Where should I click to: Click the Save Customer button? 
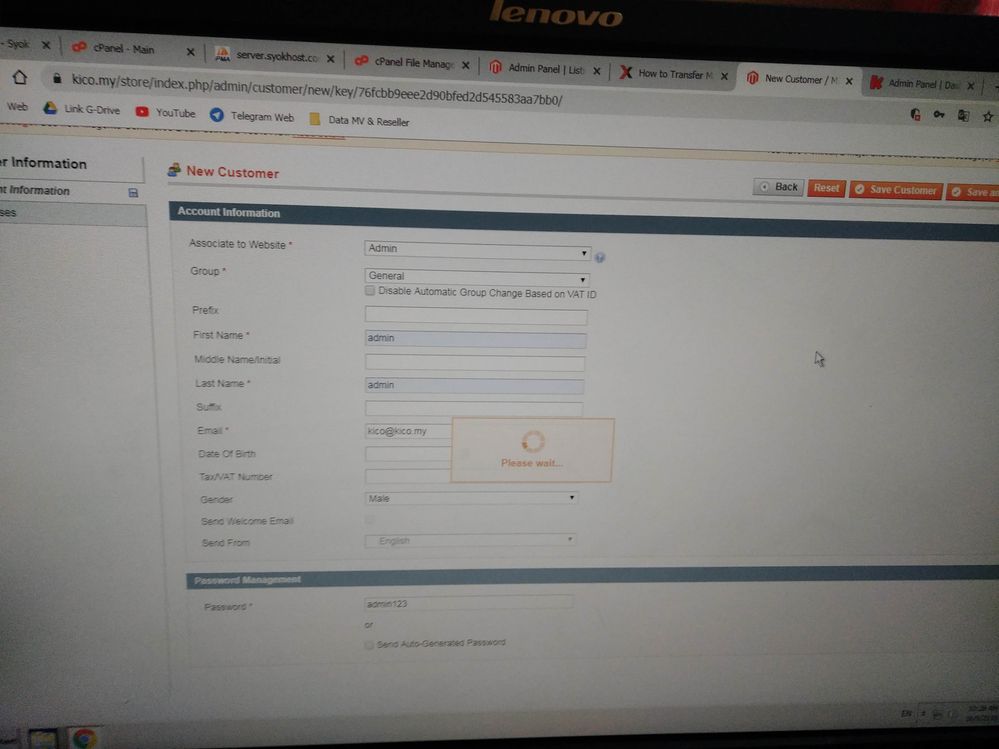click(895, 190)
